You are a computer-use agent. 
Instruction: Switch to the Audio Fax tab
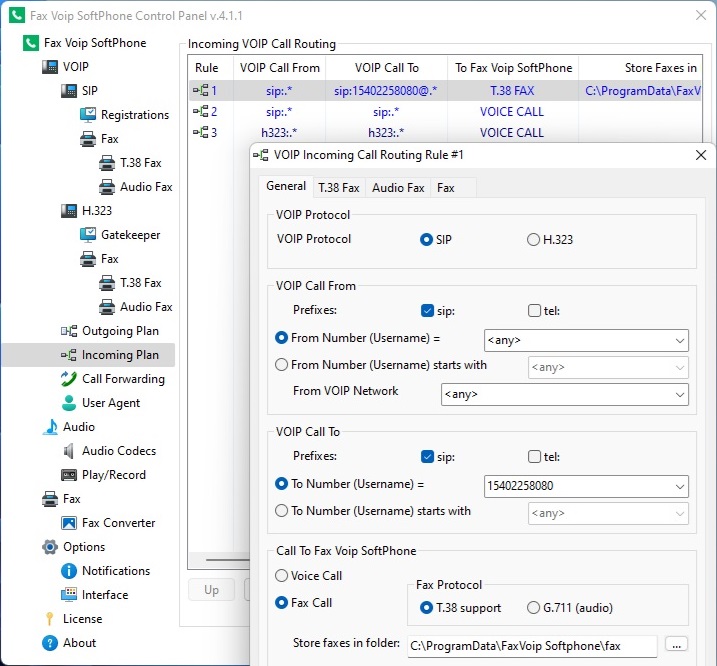[398, 188]
